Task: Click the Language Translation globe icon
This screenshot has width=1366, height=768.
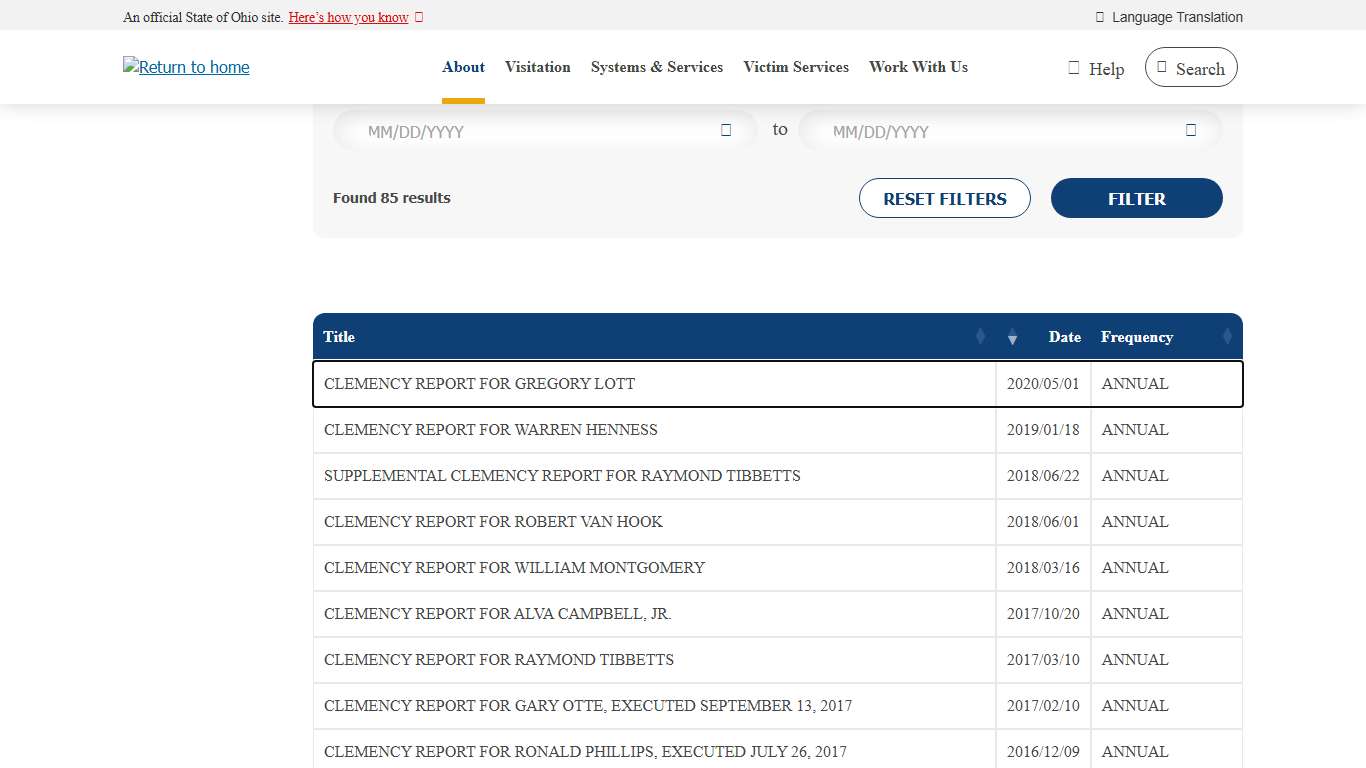Action: click(1100, 17)
